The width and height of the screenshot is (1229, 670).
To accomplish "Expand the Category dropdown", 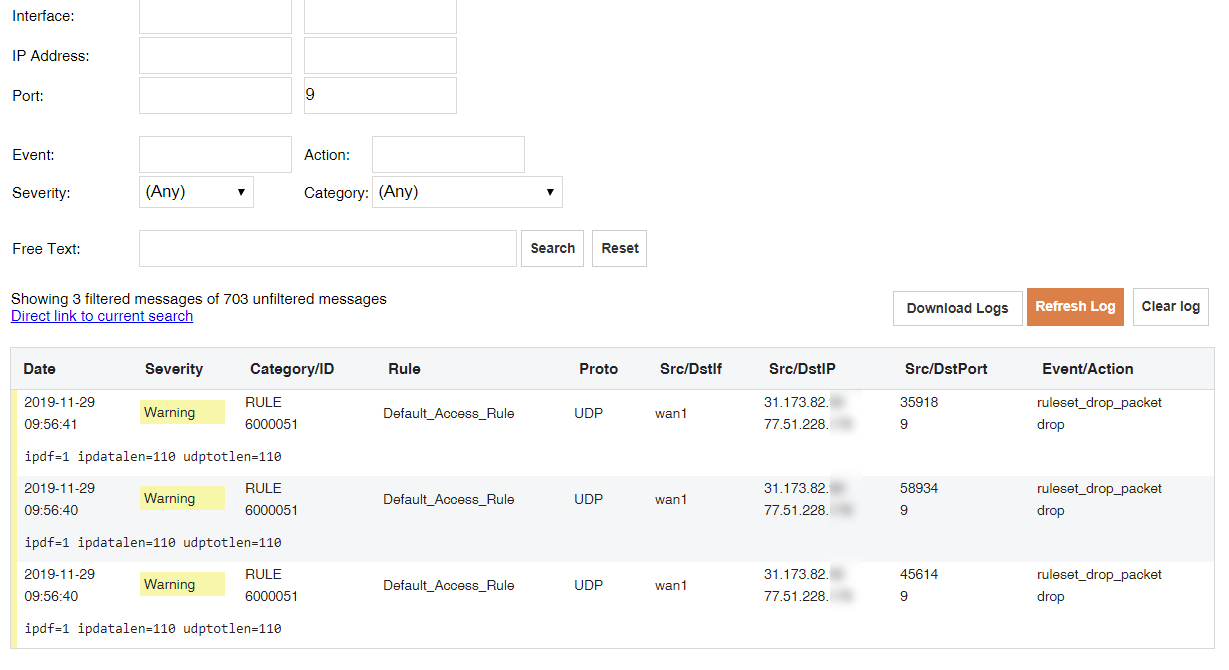I will (467, 192).
